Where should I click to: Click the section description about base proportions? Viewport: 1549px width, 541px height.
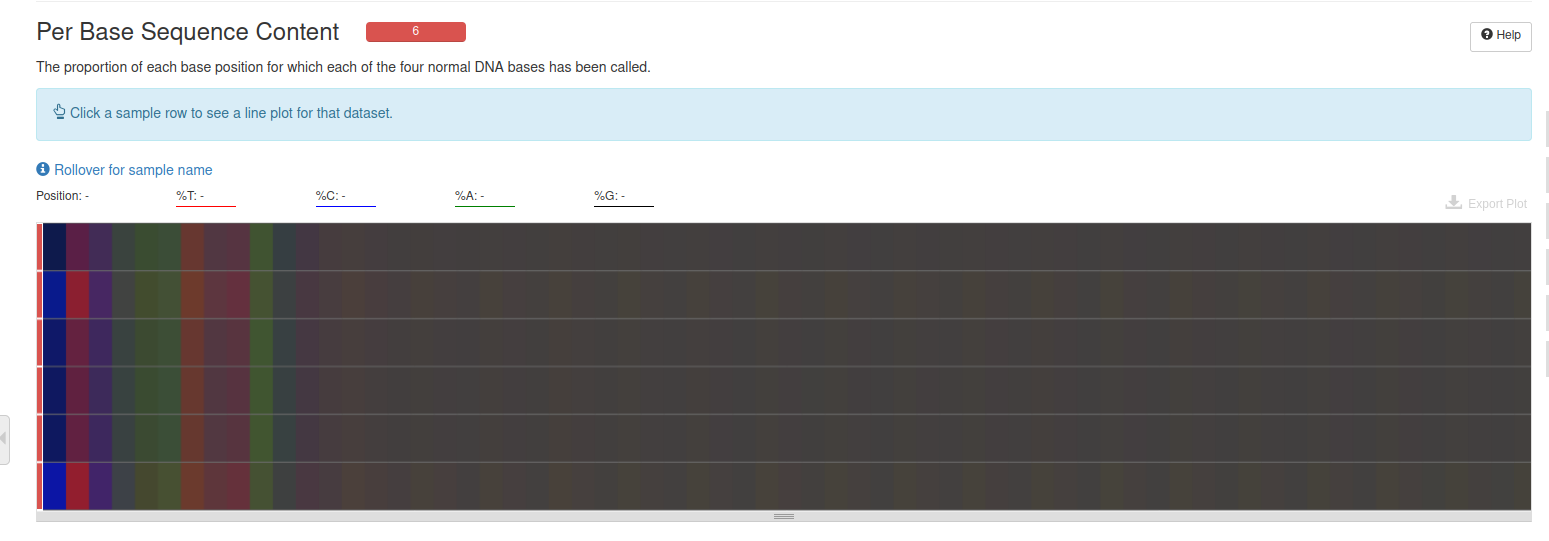tap(343, 68)
